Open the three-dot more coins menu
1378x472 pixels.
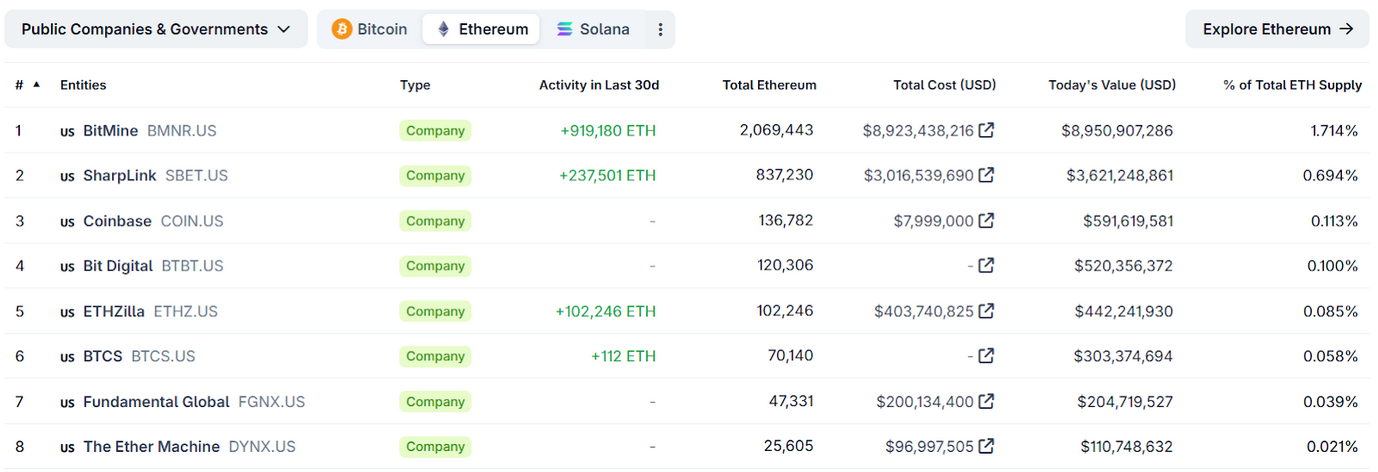[660, 29]
